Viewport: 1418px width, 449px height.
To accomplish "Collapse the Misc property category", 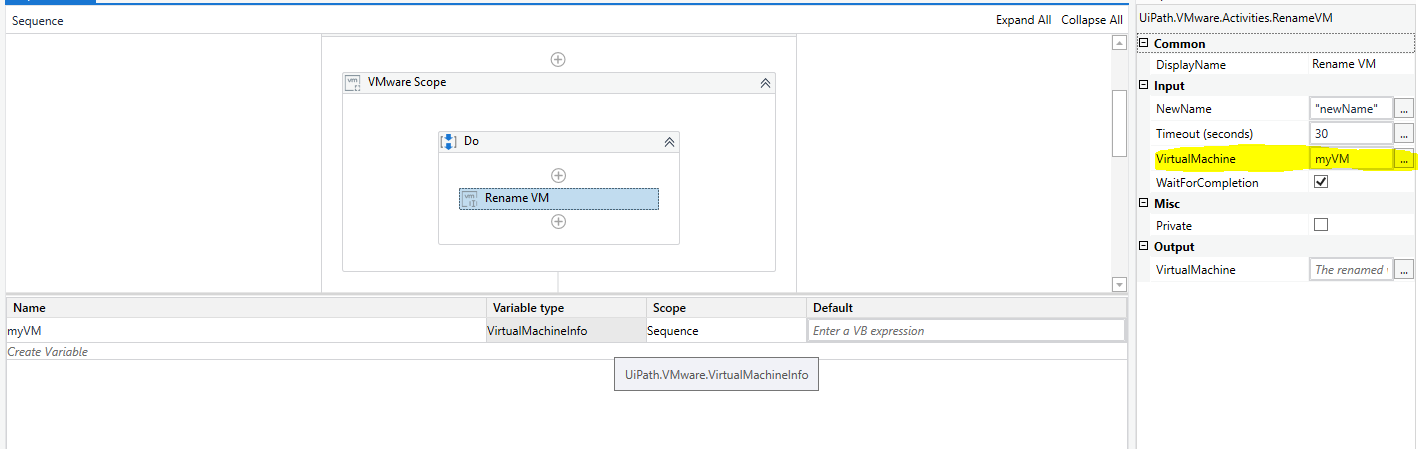I will tap(1144, 203).
